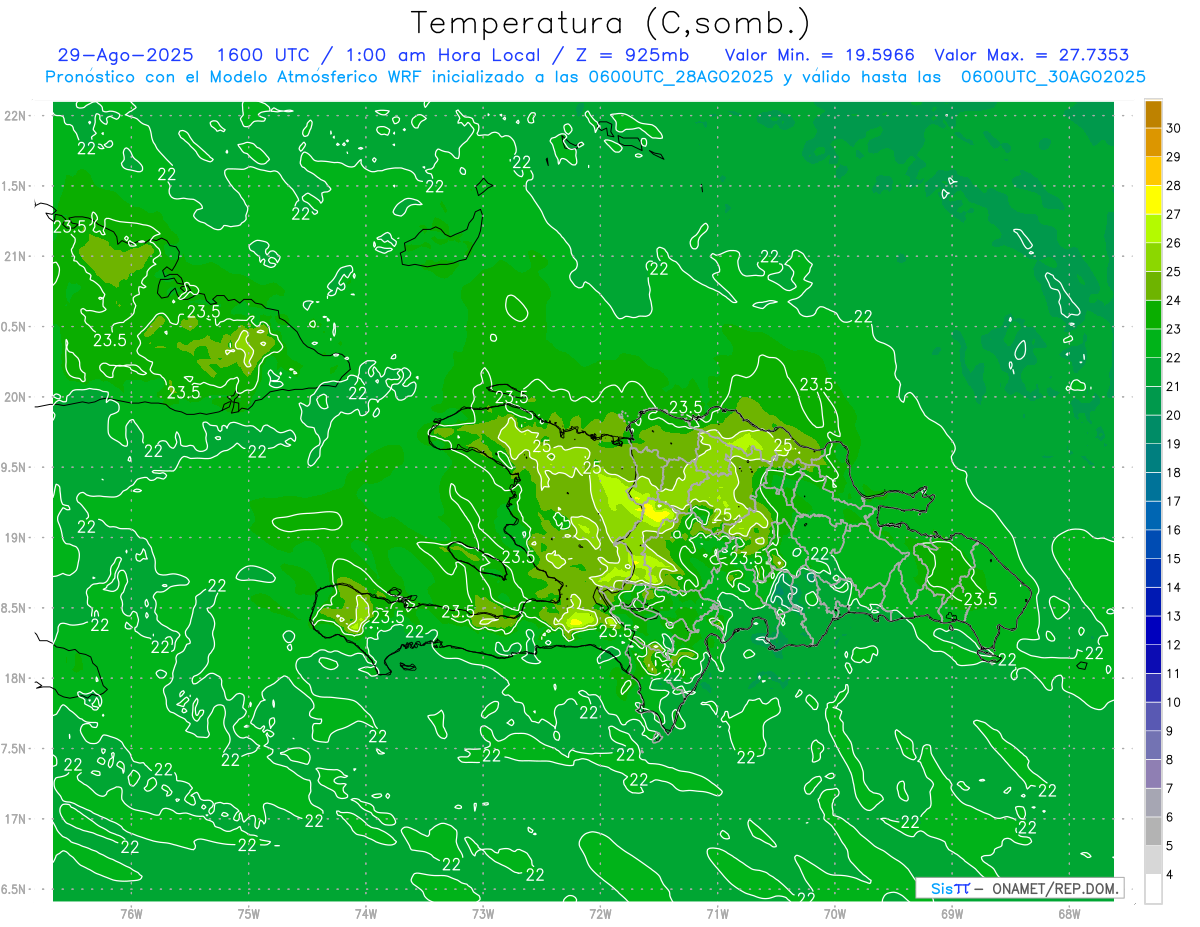This screenshot has height=927, width=1200.
Task: Select the white swatch below legend value 4
Action: [1153, 888]
